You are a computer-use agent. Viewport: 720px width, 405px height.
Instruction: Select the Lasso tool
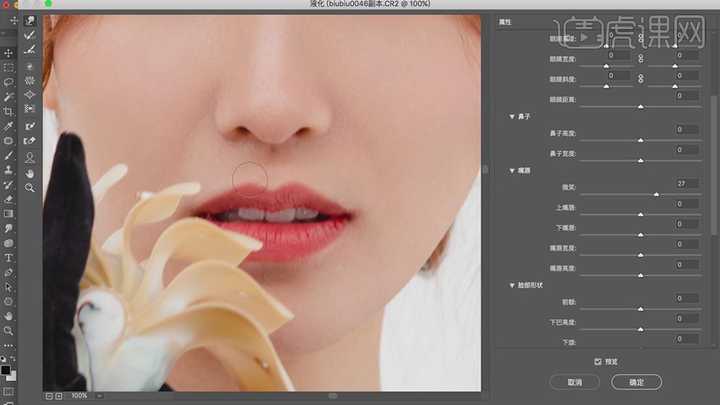8,82
